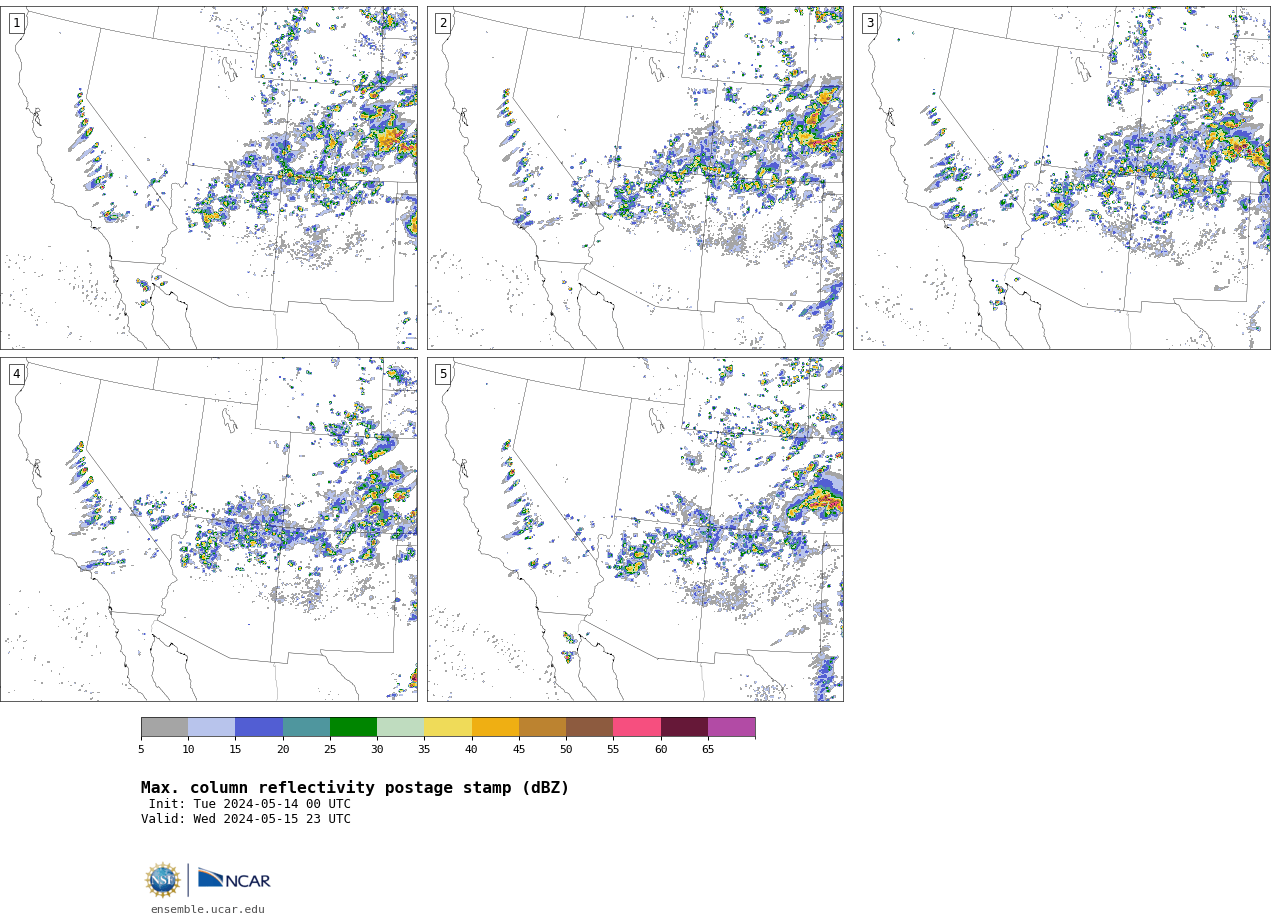Click the gray 5-10 dBZ swatch
The image size is (1280, 920).
[164, 727]
